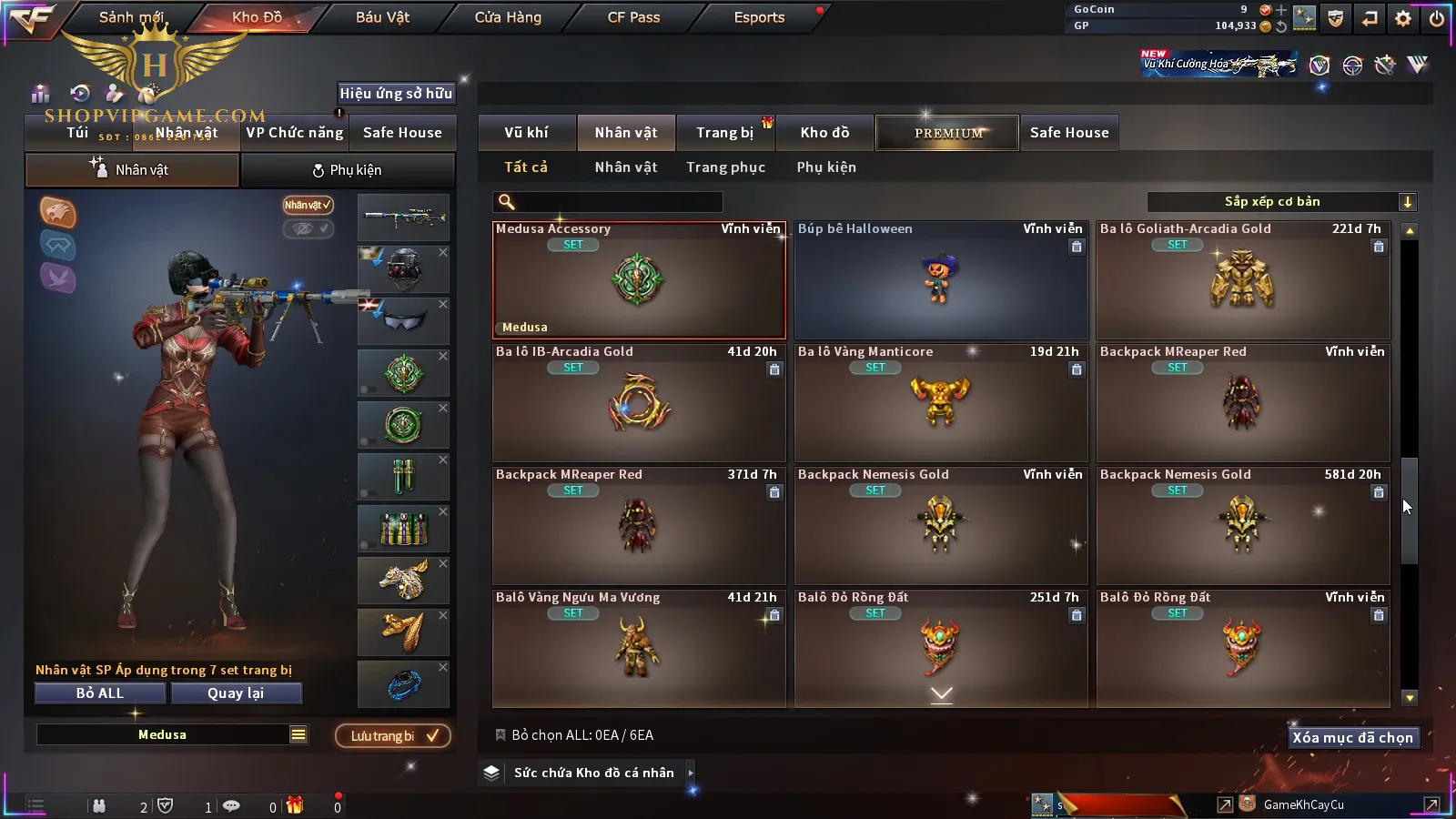This screenshot has height=819, width=1456.
Task: Expand the item list down chevron
Action: [x=942, y=694]
